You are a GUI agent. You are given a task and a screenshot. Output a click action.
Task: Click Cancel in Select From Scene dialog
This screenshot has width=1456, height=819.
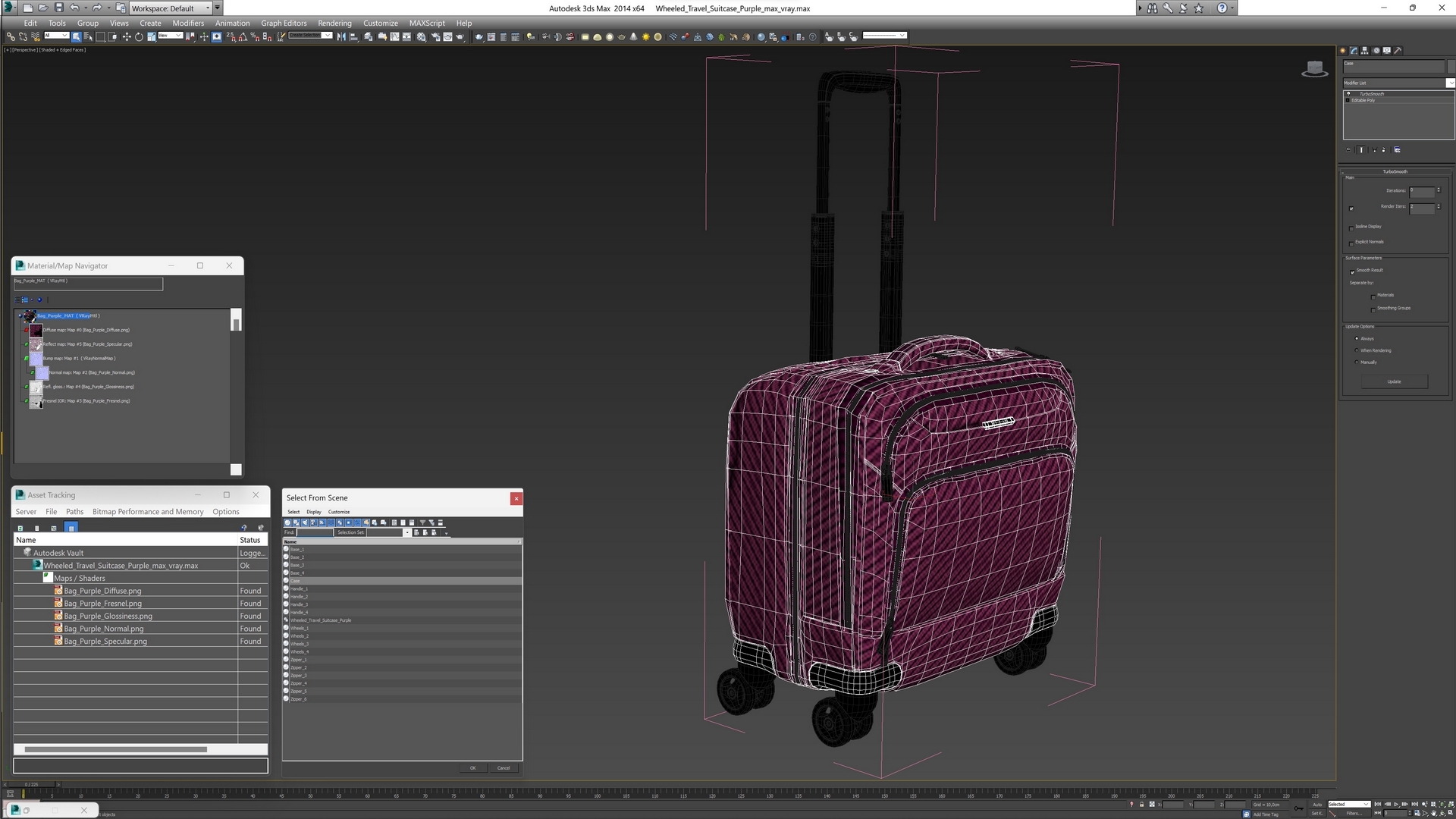[x=504, y=768]
